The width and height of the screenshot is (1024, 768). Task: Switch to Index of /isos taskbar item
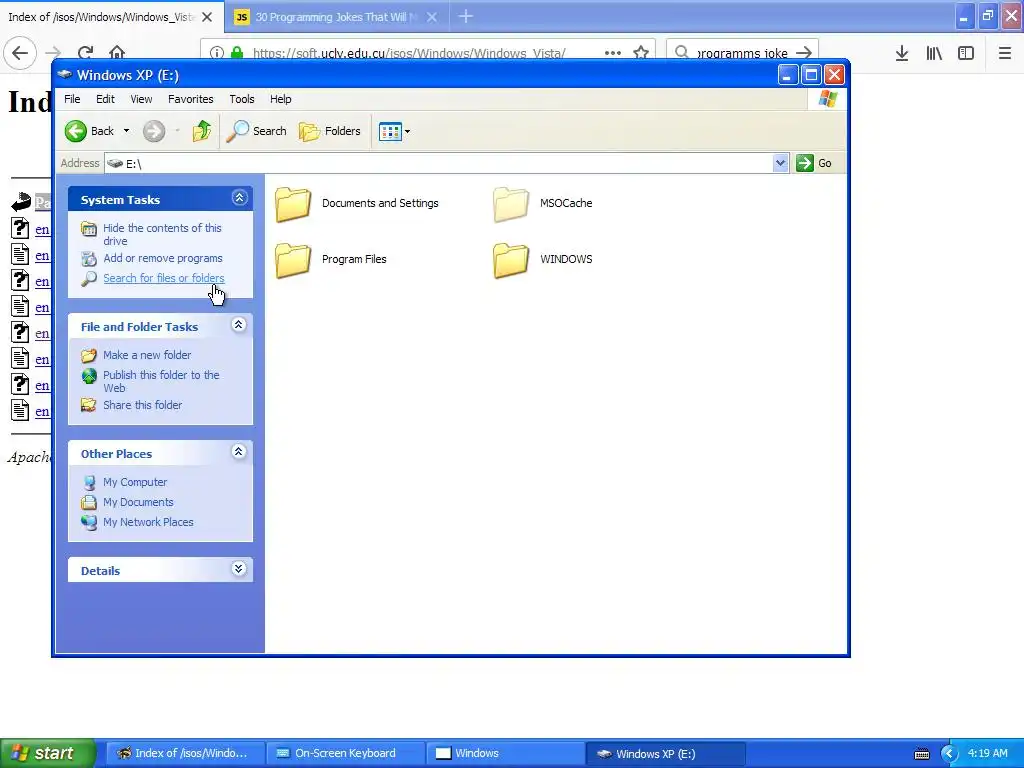(x=184, y=754)
